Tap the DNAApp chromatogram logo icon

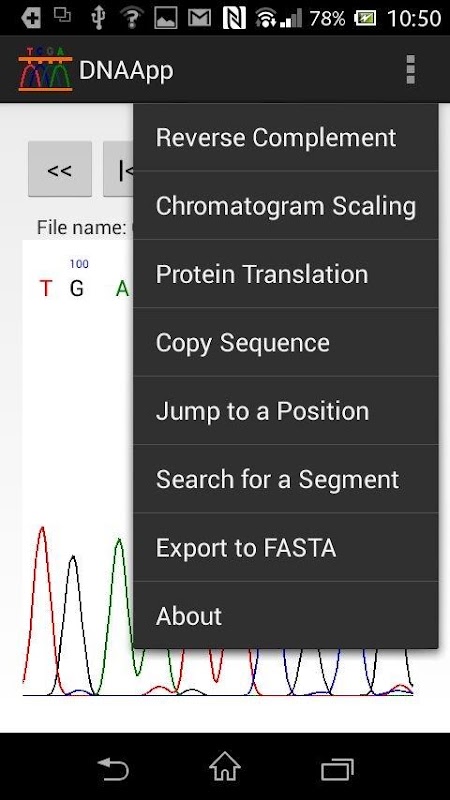click(x=45, y=69)
